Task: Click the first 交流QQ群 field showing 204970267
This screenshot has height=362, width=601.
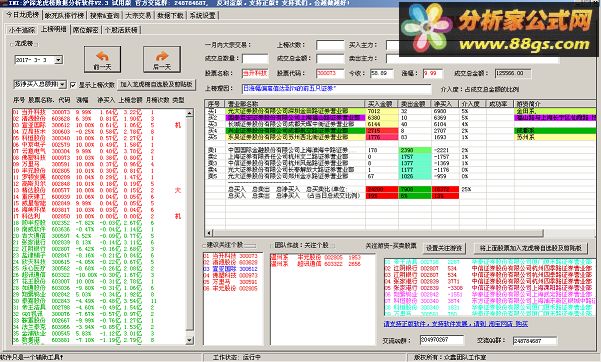Action: pos(442,340)
